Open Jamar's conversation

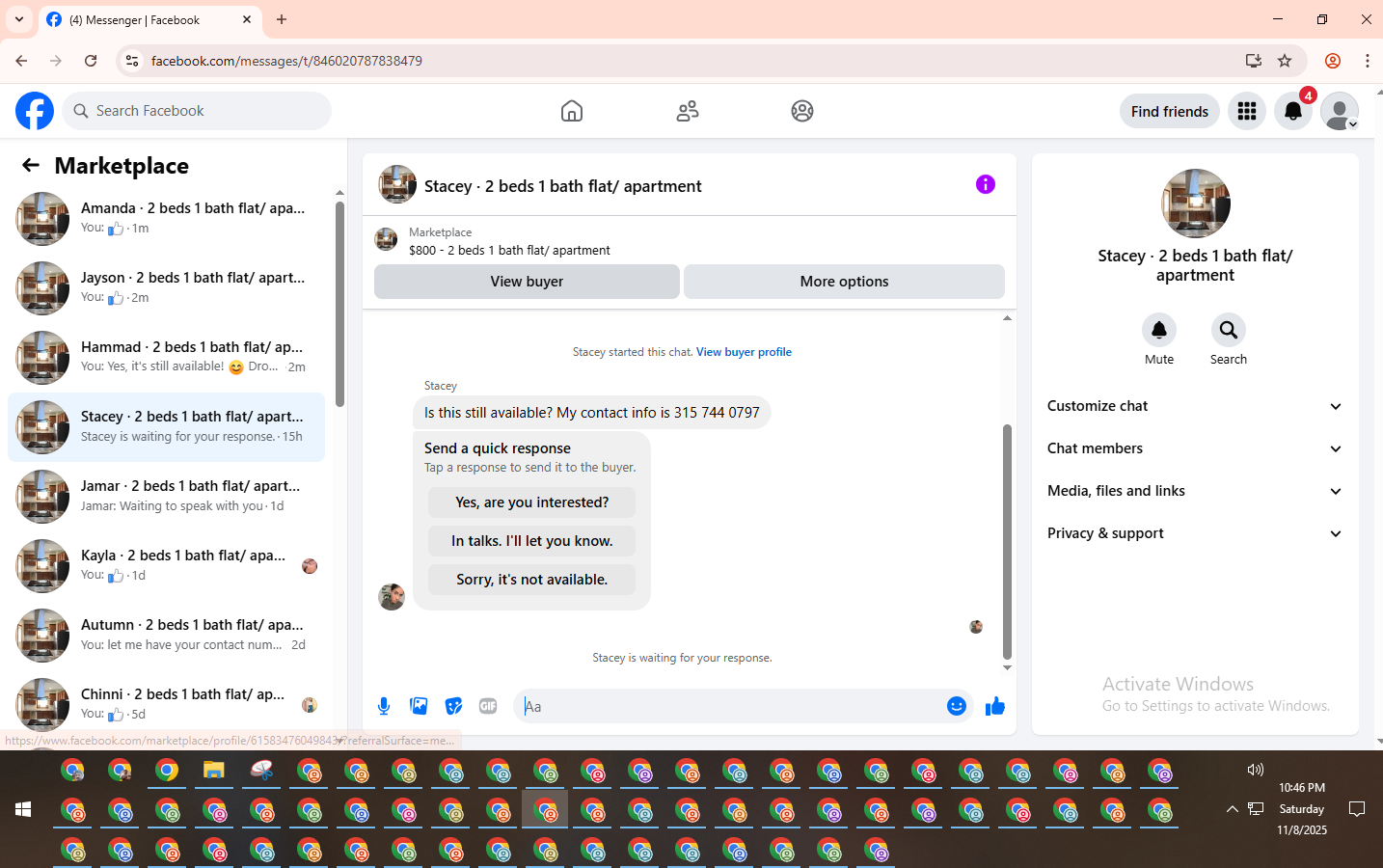[x=166, y=497]
